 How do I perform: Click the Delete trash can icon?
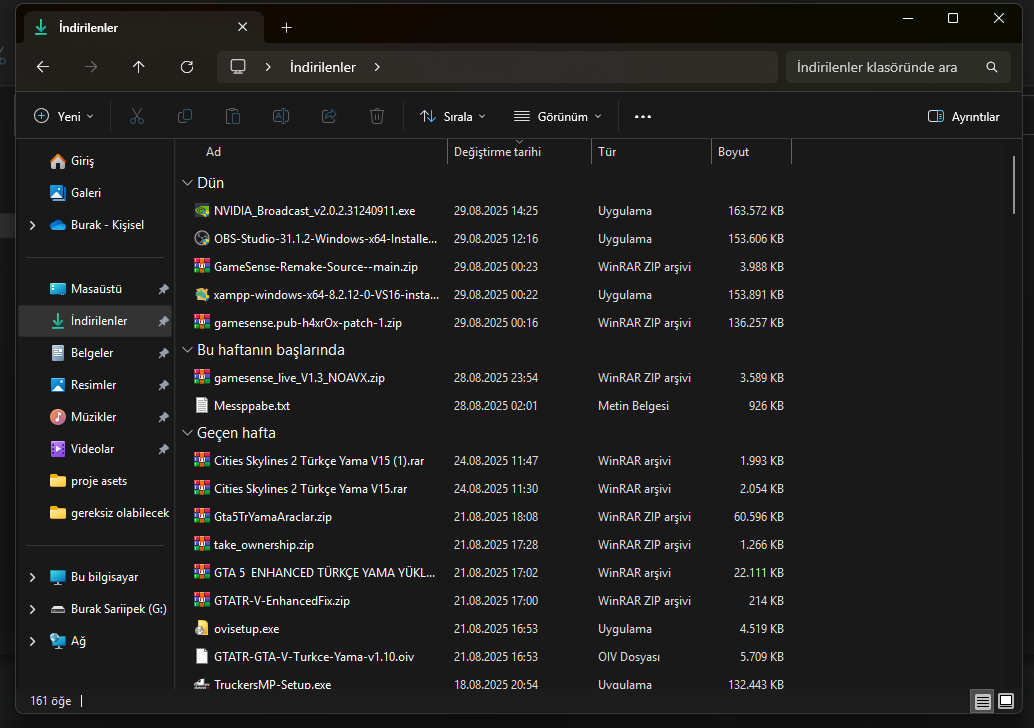[377, 116]
